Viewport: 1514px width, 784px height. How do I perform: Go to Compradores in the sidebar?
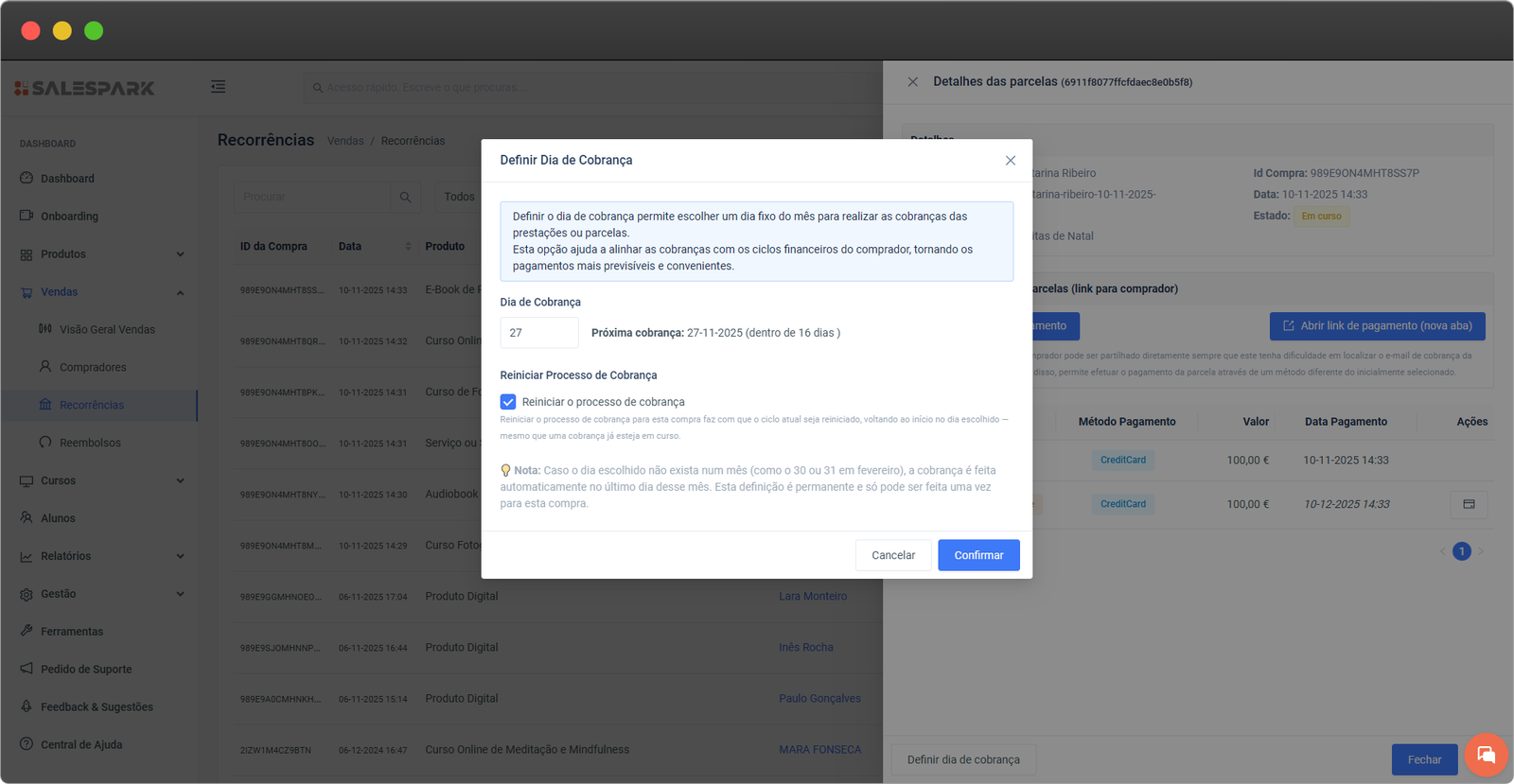(x=92, y=367)
